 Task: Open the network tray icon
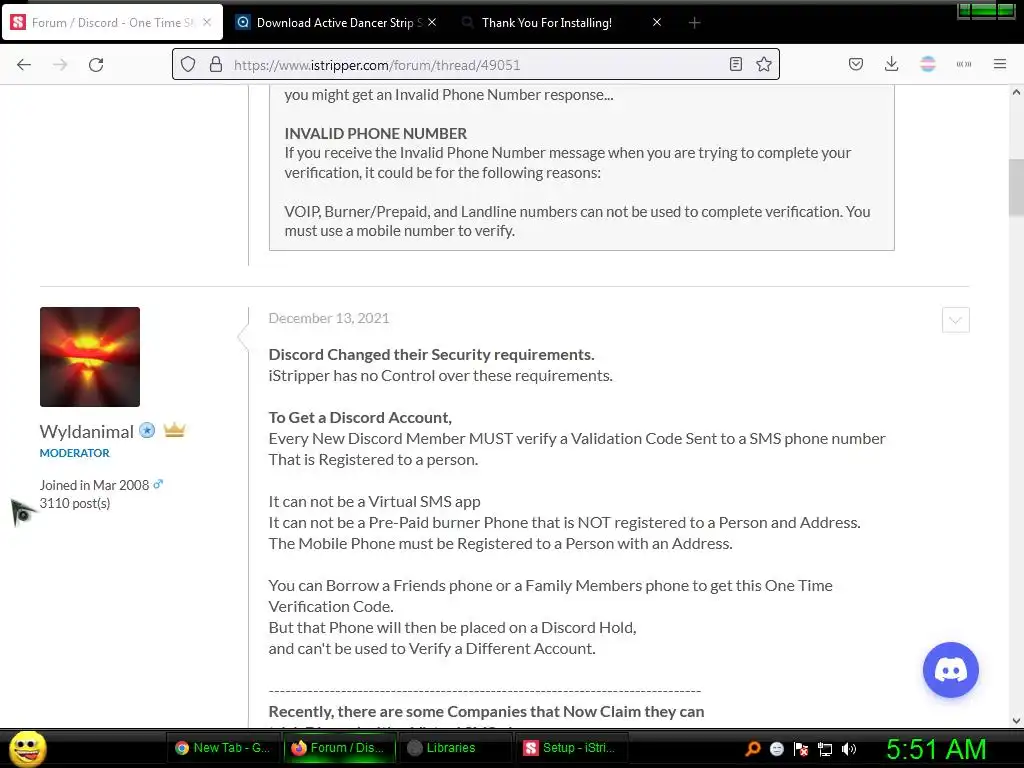(x=825, y=749)
